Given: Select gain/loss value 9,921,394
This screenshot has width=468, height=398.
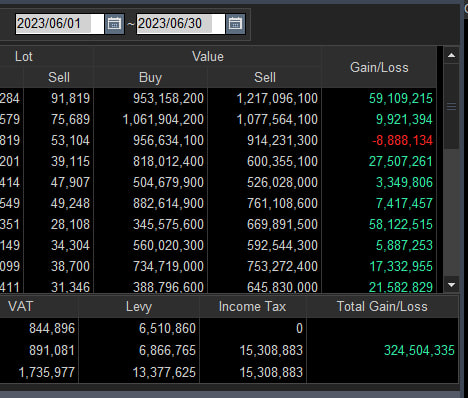Looking at the screenshot, I should [x=404, y=119].
